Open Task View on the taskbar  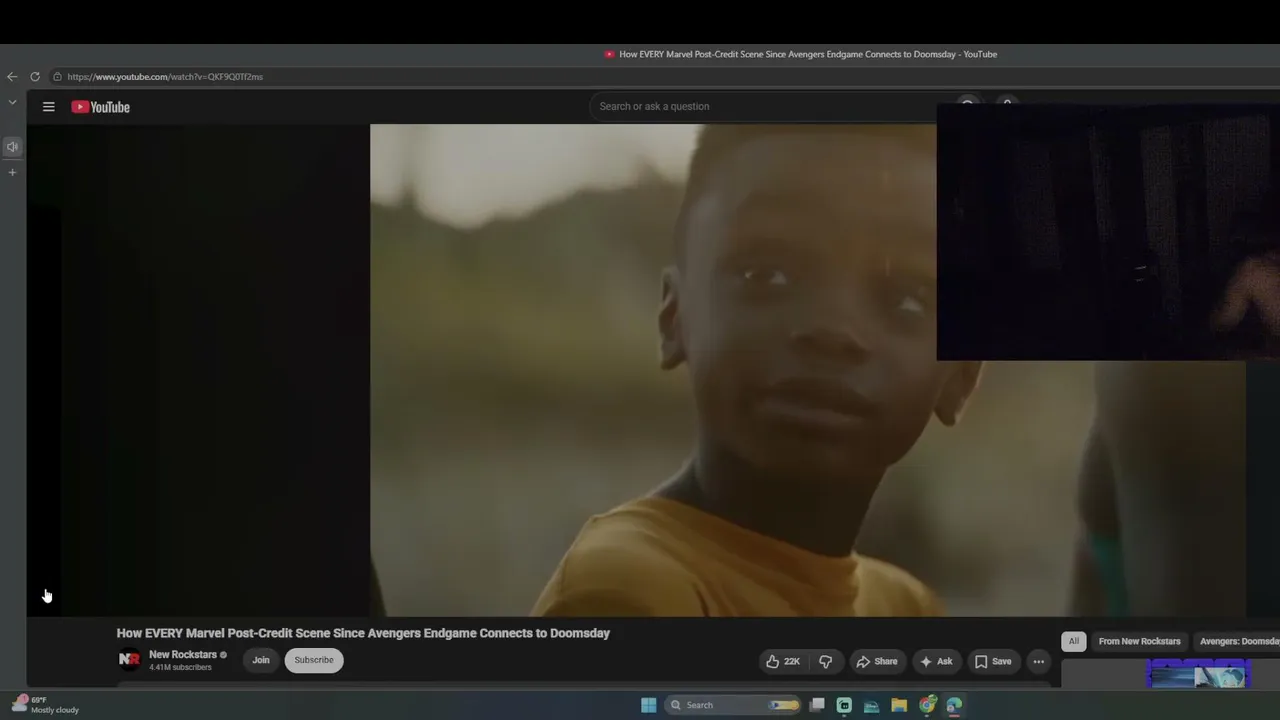point(817,705)
